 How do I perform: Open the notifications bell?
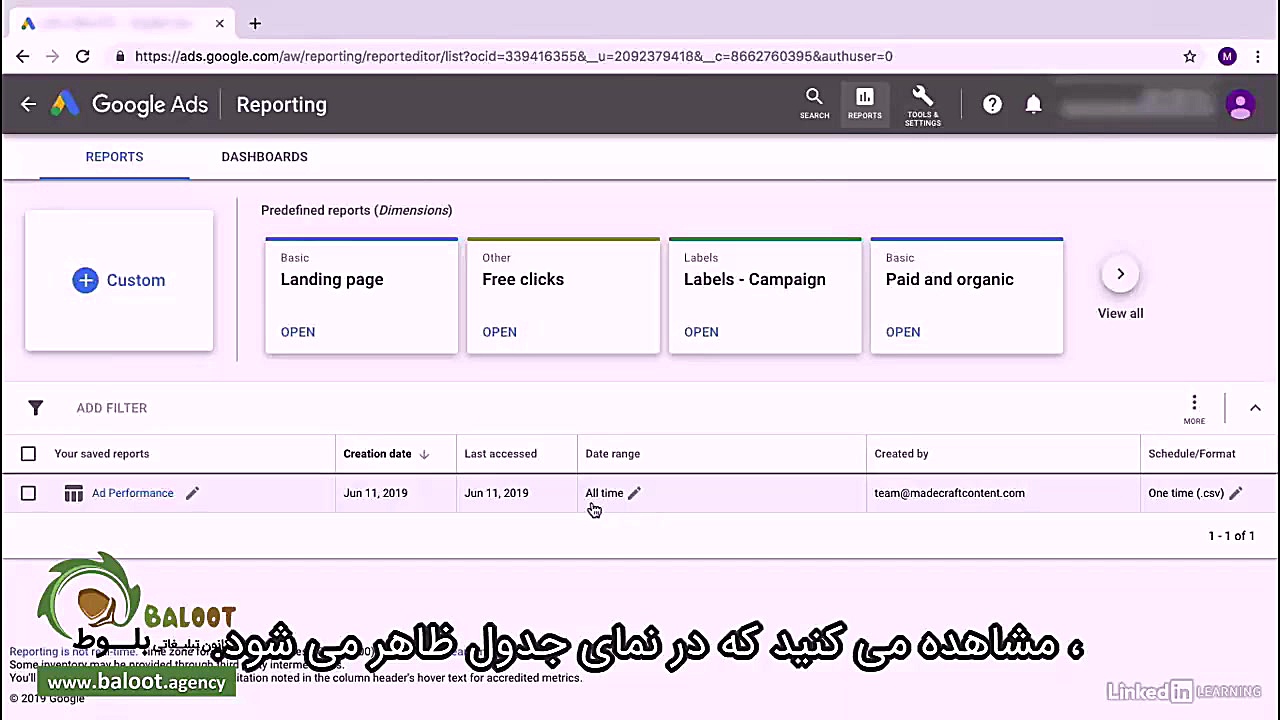[x=1034, y=104]
